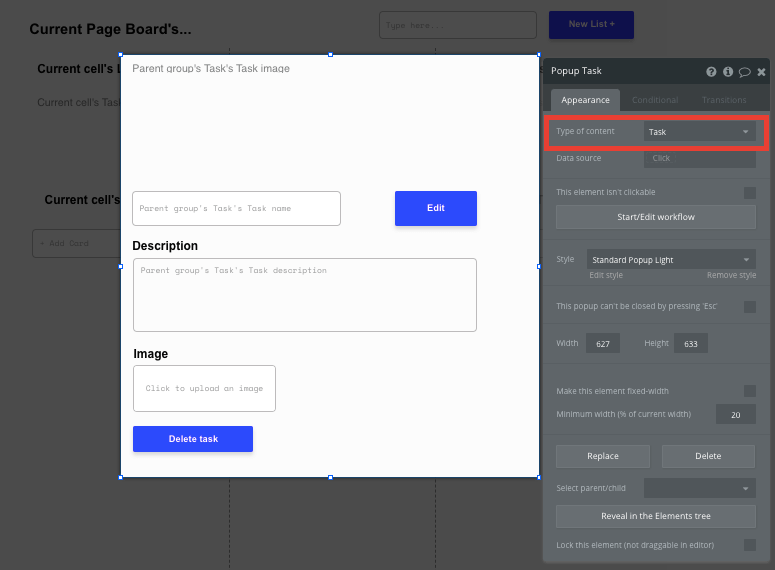
Task: Toggle 'This element isn't clickable' checkbox
Action: click(x=750, y=192)
